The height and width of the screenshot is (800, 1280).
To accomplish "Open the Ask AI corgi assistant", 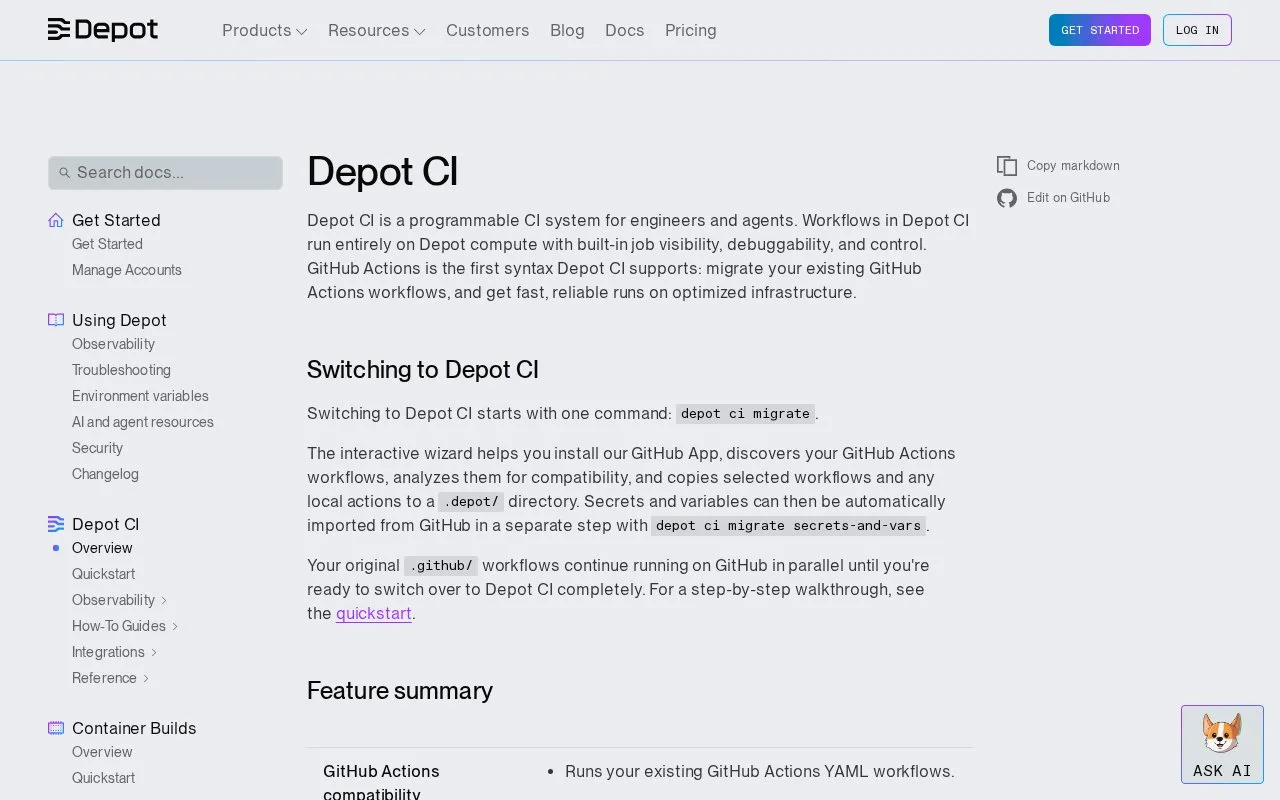I will [1222, 745].
